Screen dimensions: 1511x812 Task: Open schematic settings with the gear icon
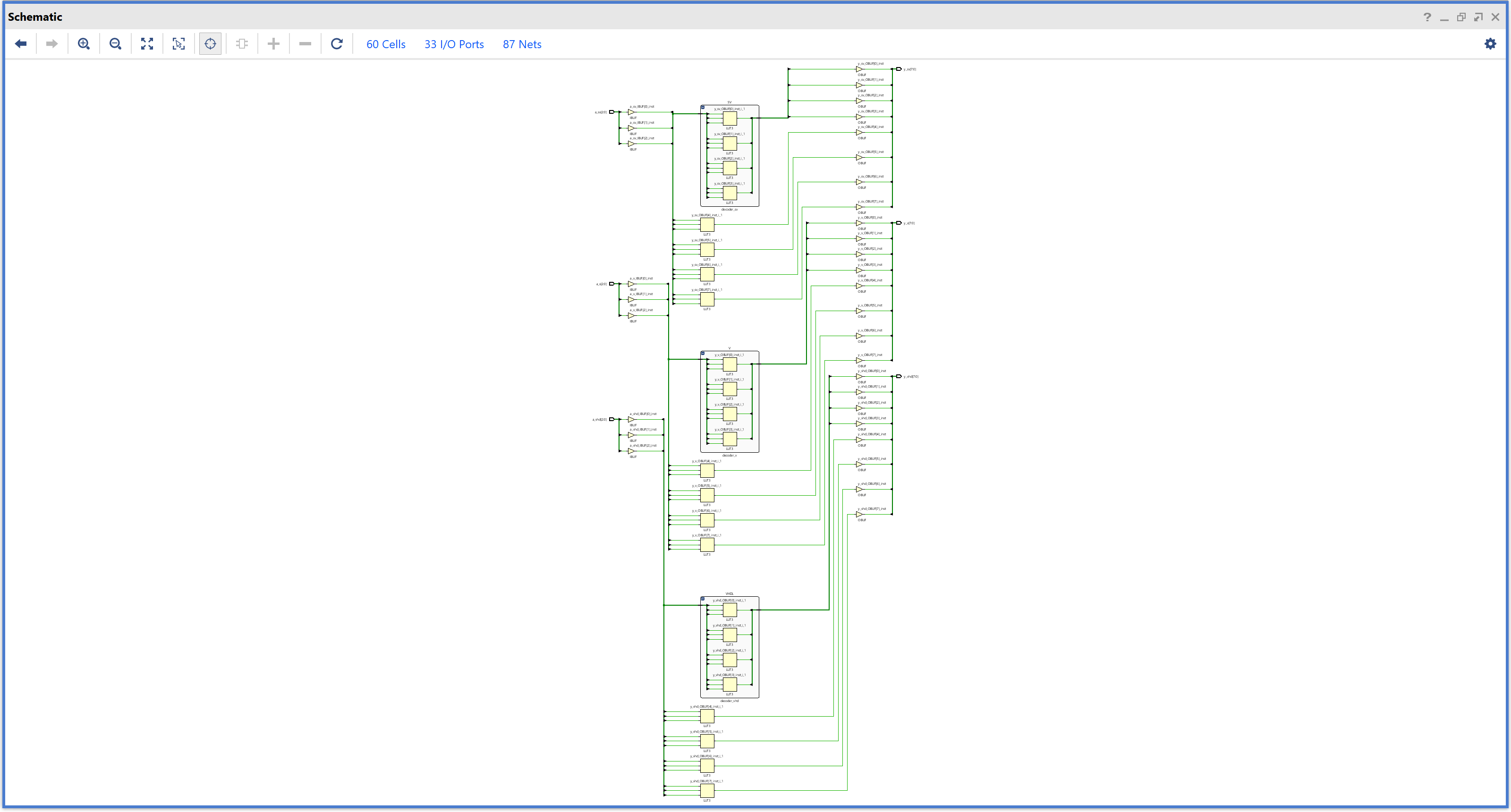click(1490, 44)
